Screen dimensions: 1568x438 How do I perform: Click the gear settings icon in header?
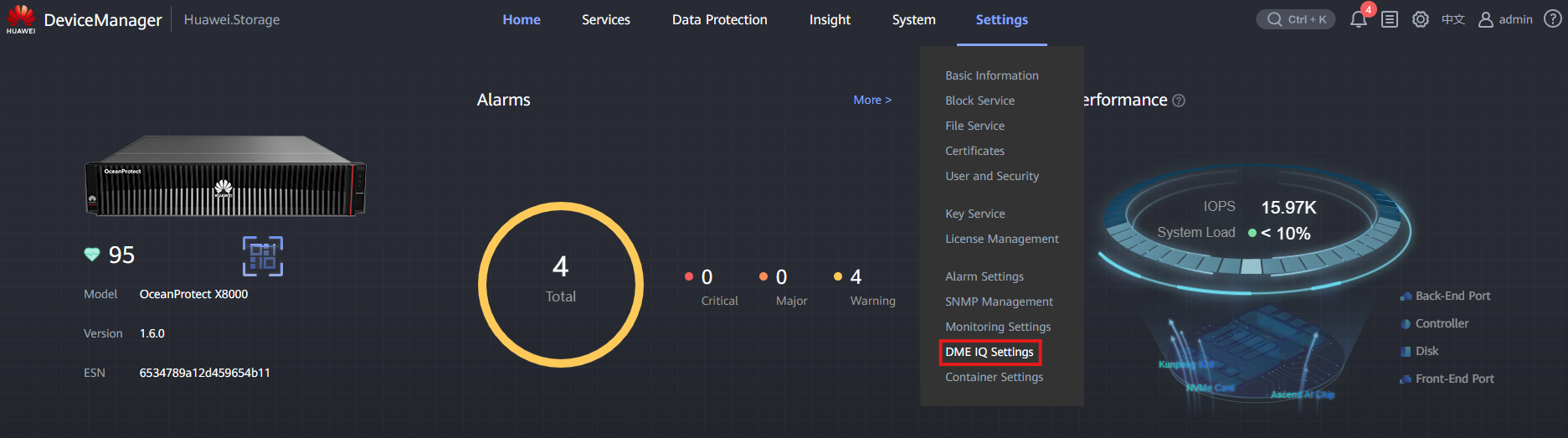1421,19
